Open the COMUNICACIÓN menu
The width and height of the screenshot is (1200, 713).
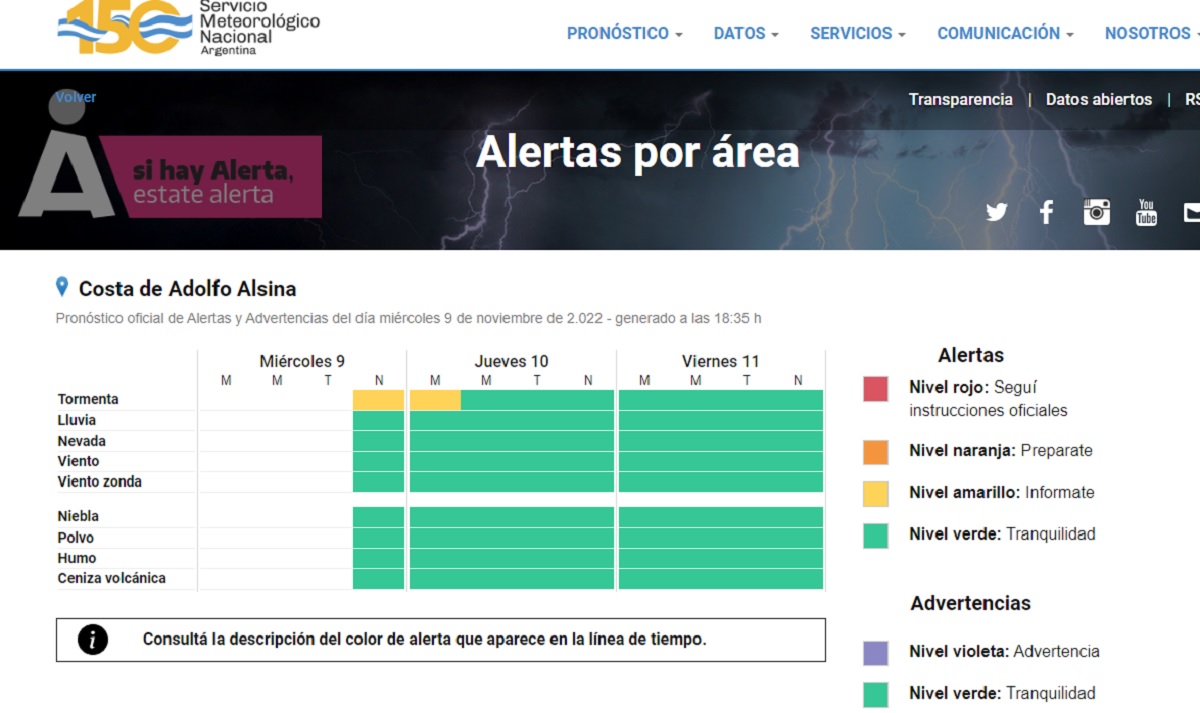coord(1004,33)
